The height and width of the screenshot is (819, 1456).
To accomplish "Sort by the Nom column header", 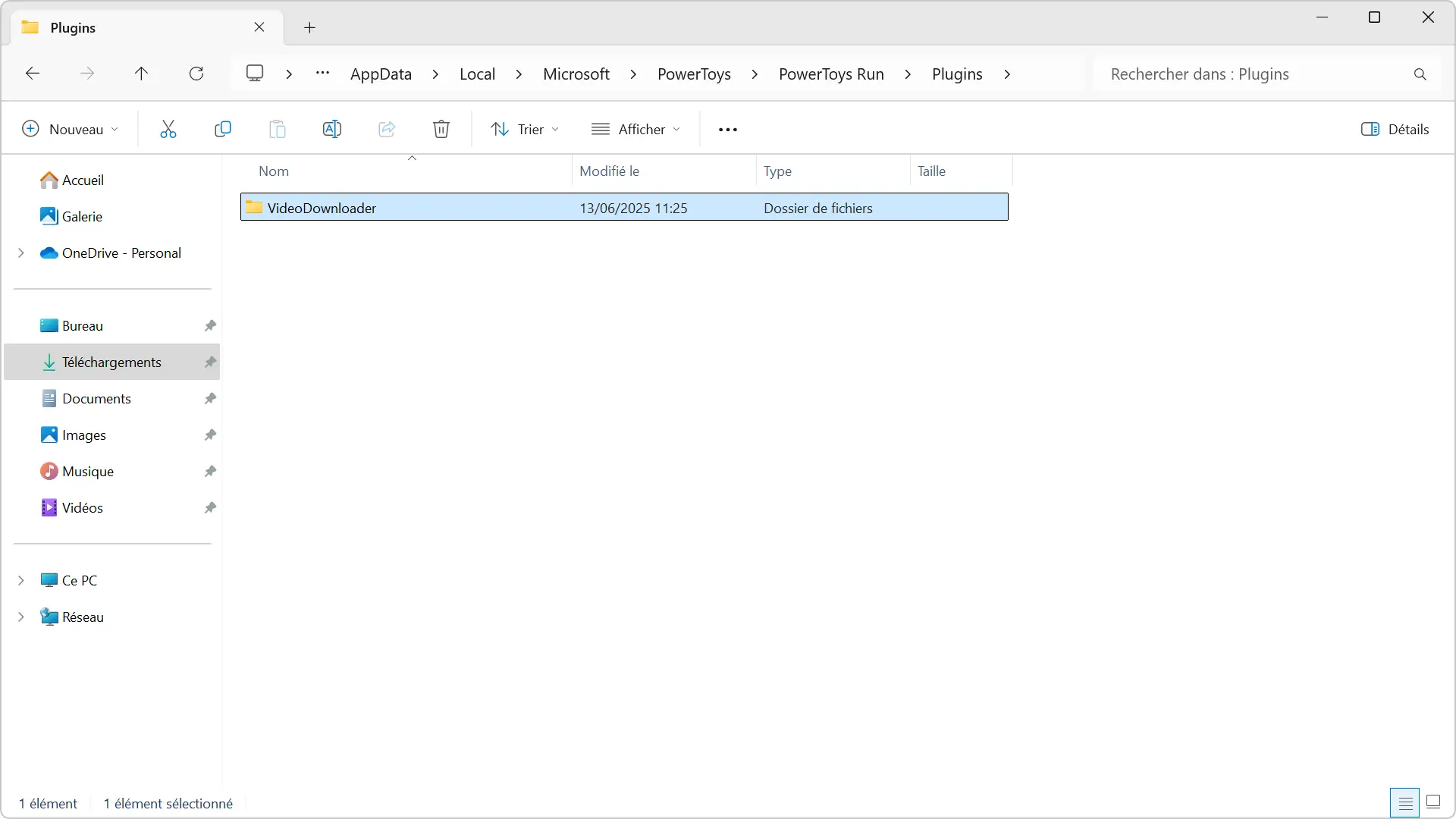I will tap(406, 171).
